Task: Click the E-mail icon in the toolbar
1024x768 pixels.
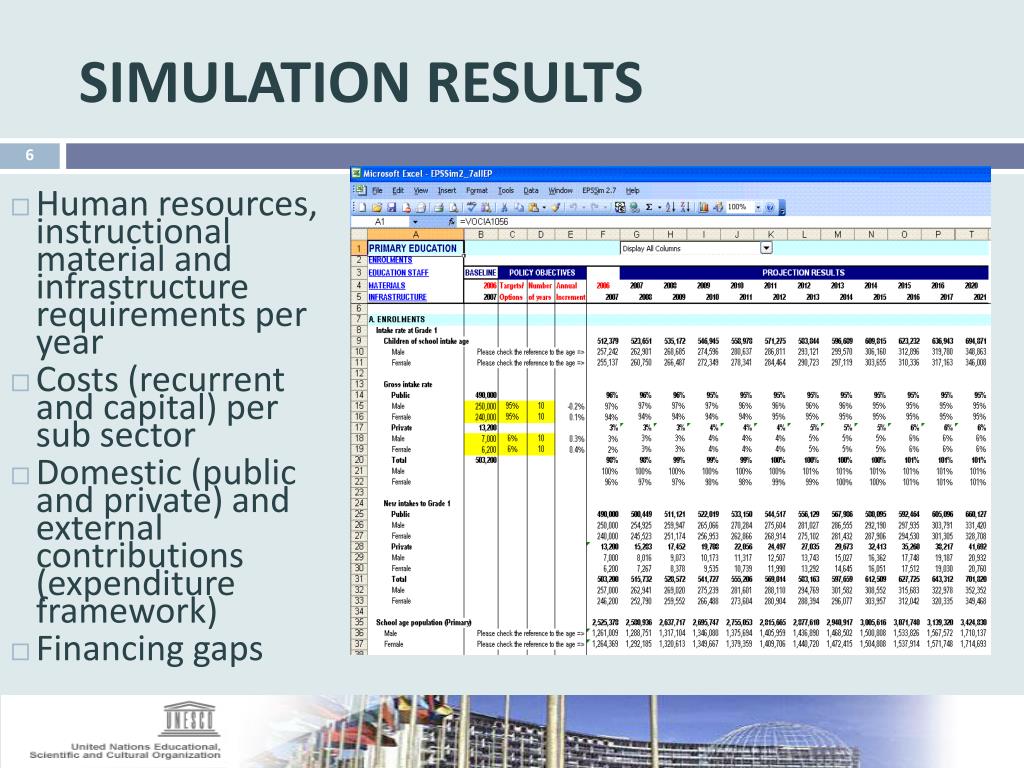Action: pyautogui.click(x=421, y=208)
